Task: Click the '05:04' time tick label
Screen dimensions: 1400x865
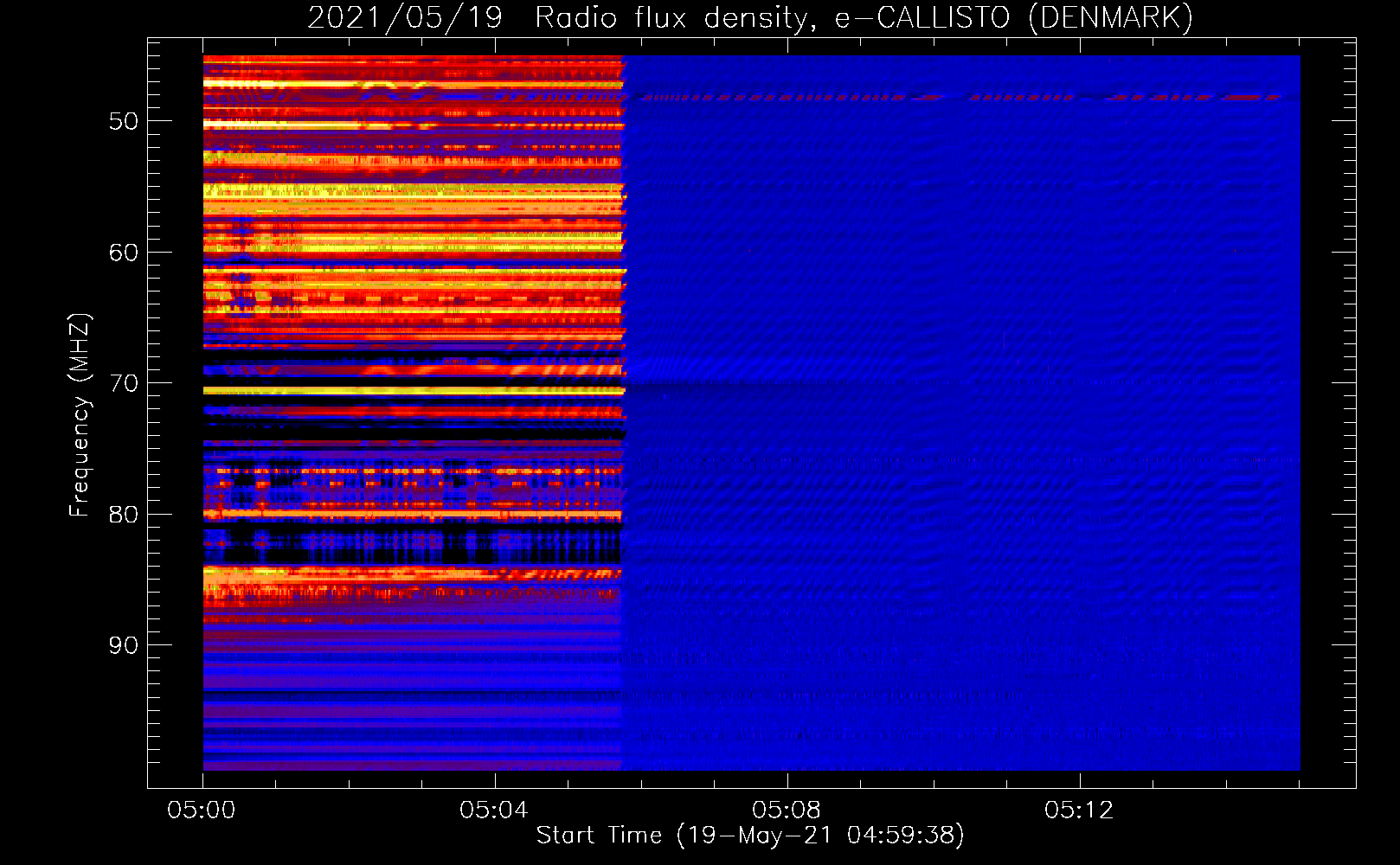Action: click(x=494, y=811)
